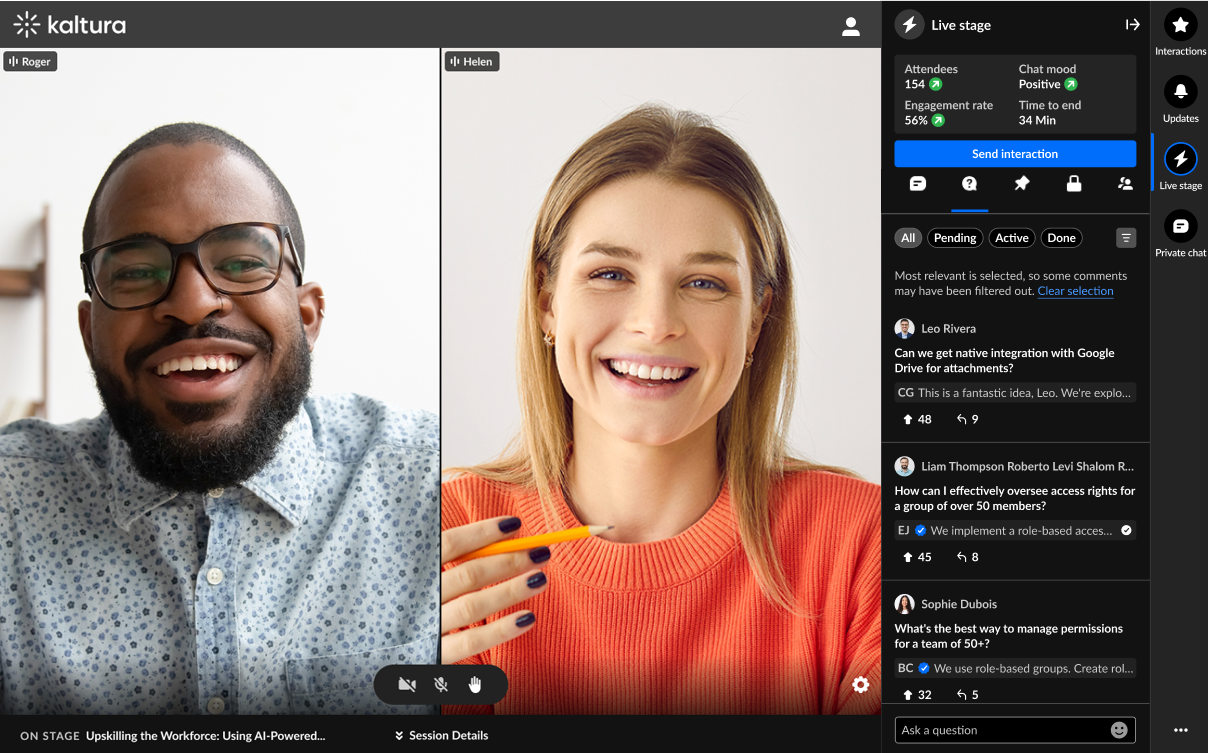
Task: Switch to the chat tab icon
Action: click(x=917, y=184)
